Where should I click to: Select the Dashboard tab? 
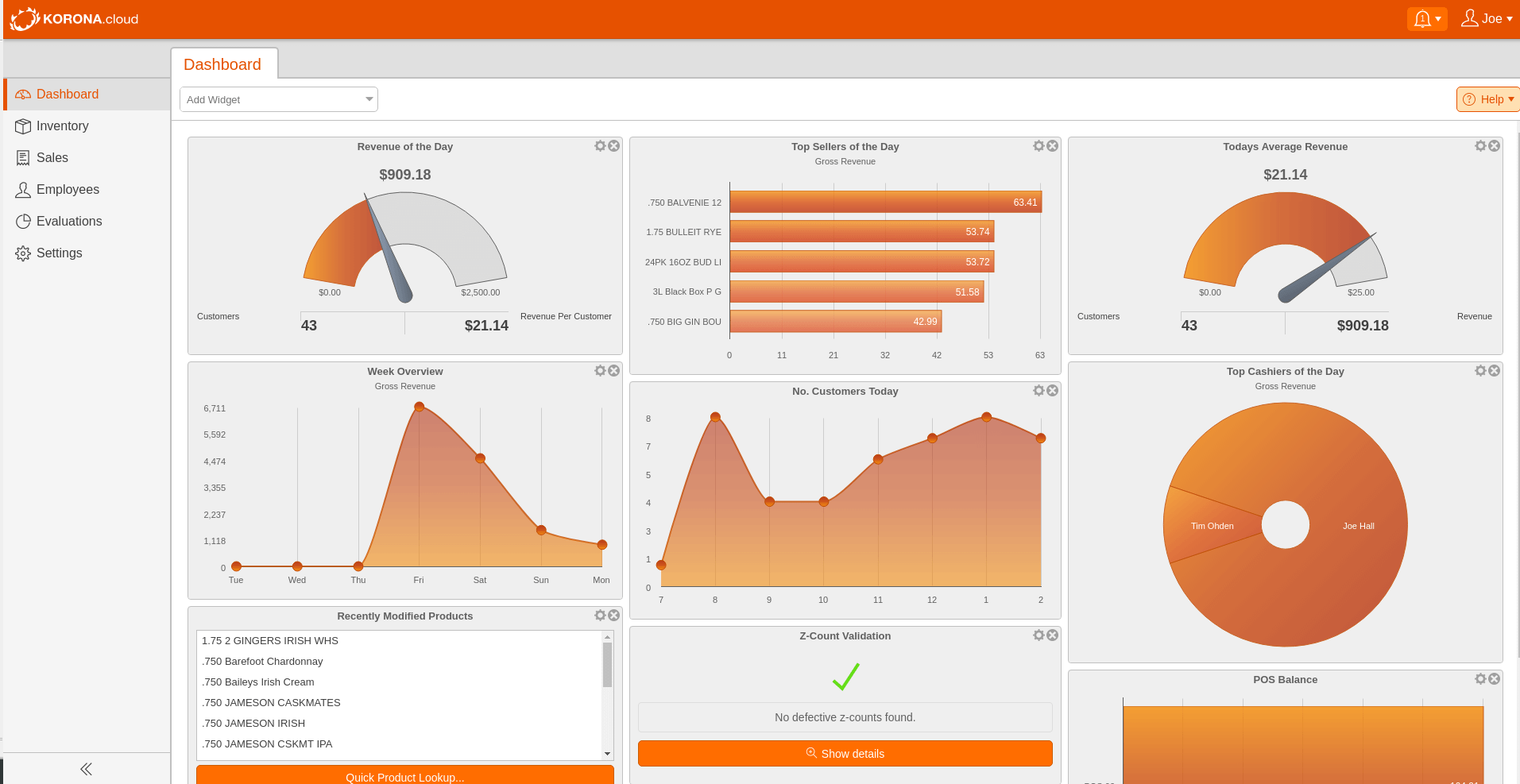coord(223,64)
